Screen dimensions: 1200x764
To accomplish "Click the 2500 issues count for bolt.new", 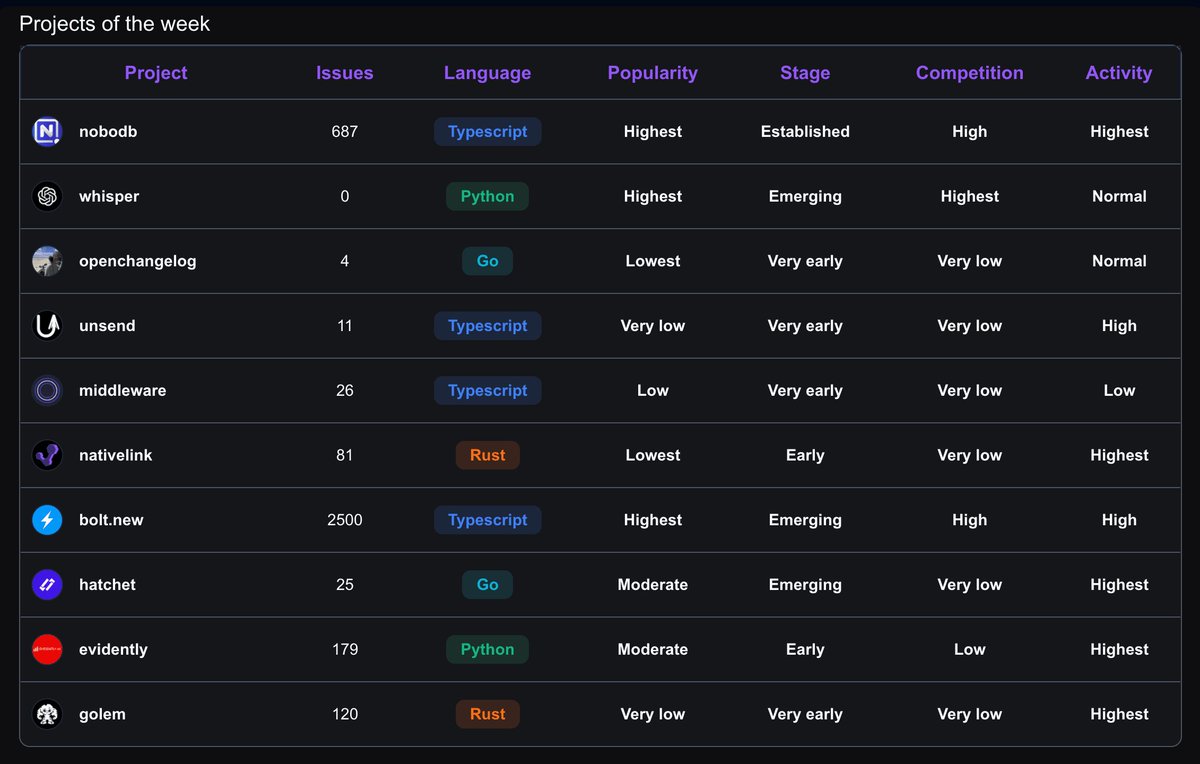I will [x=345, y=520].
